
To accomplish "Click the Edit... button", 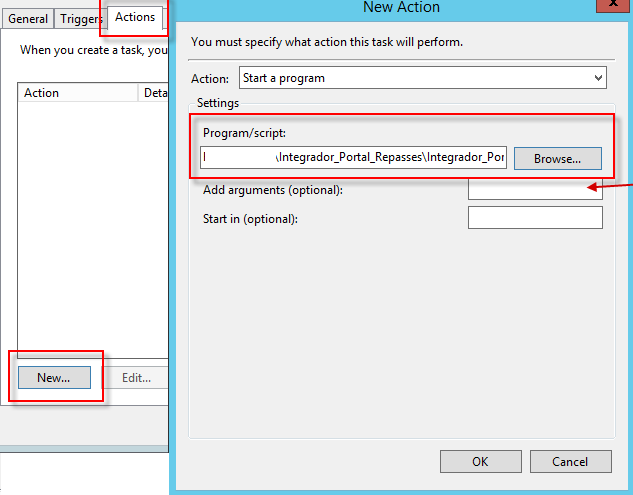I will (x=136, y=377).
